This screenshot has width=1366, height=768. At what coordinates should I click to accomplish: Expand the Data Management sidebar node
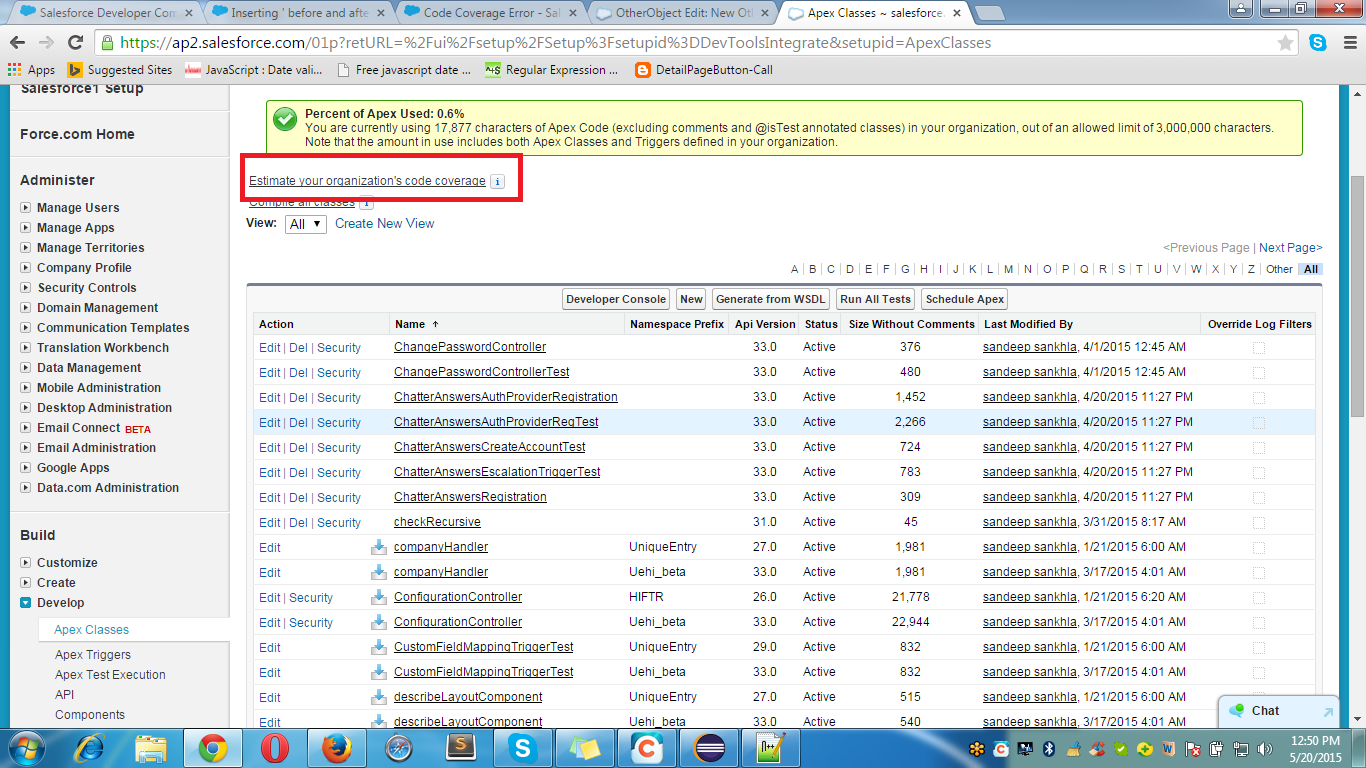pos(26,368)
